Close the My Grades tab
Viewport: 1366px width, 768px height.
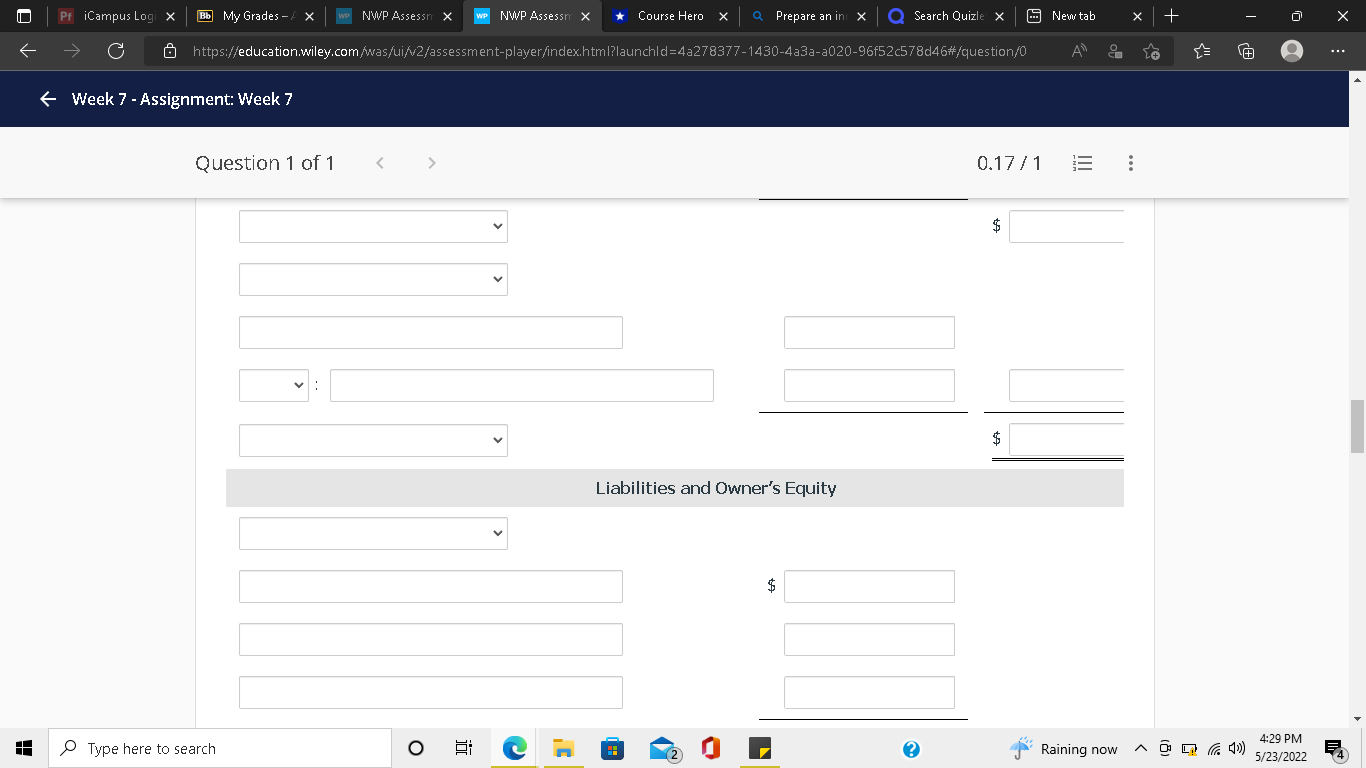click(309, 16)
